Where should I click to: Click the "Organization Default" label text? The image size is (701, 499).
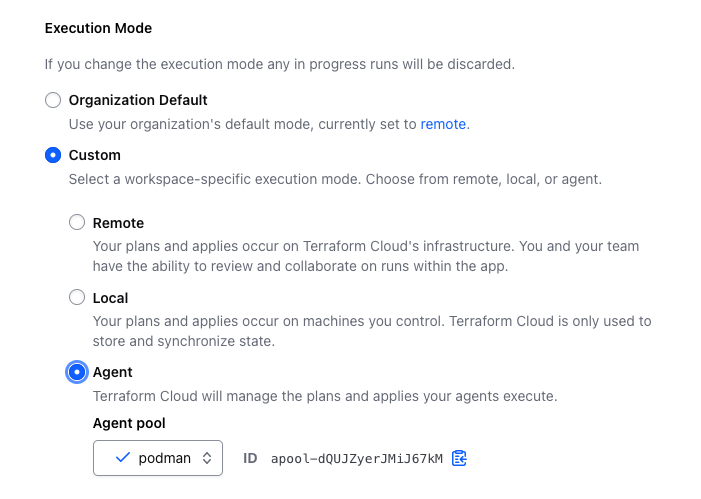pyautogui.click(x=138, y=100)
